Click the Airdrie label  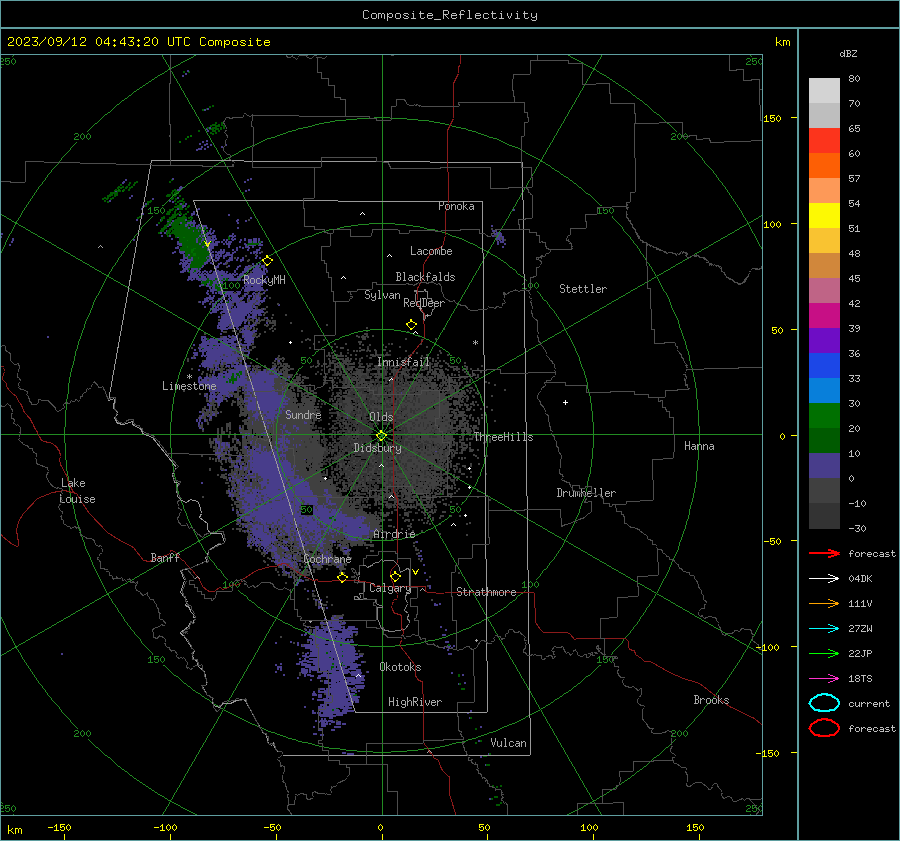394,534
